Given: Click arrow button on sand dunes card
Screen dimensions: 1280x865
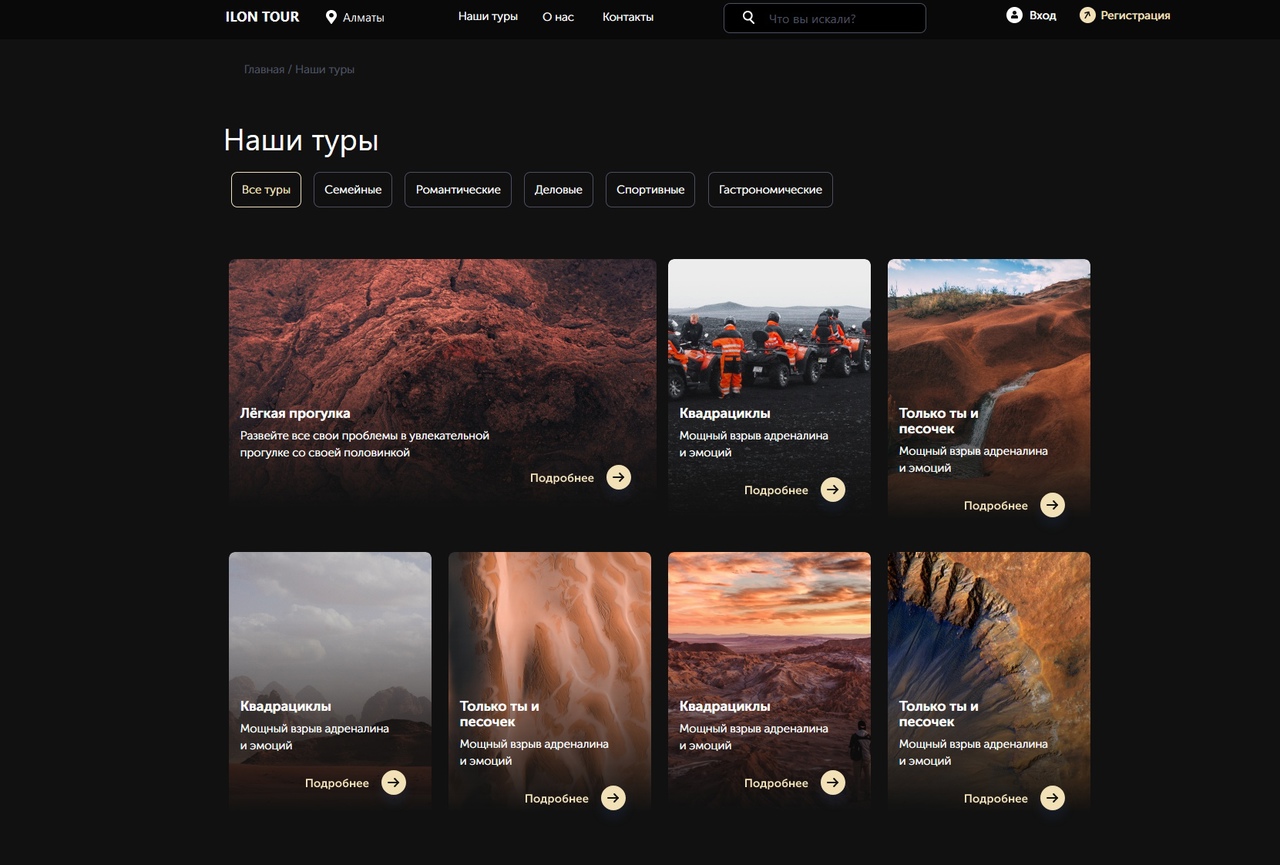Looking at the screenshot, I should coord(613,797).
